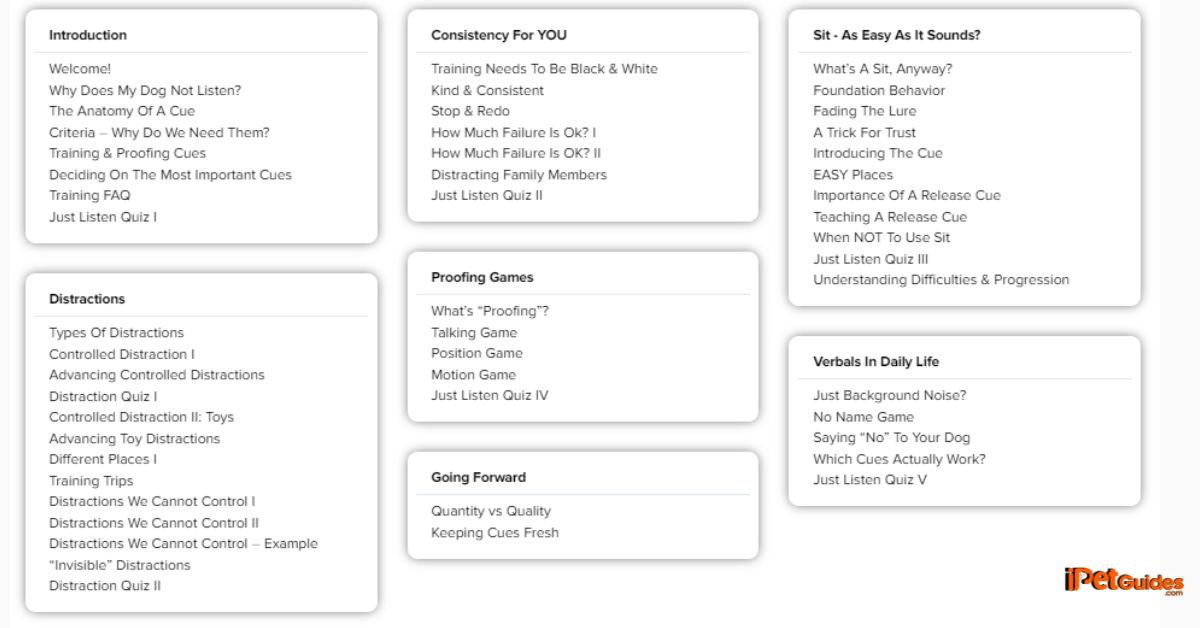Screen dimensions: 1200x628
Task: Select Distraction Quiz II
Action: [x=105, y=586]
